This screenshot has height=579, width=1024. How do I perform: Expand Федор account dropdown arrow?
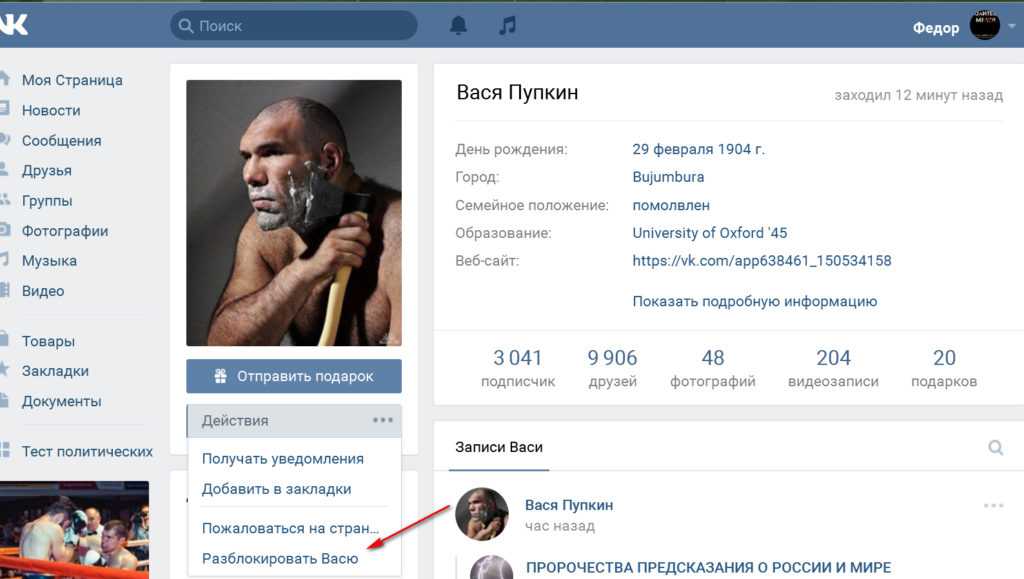[x=1012, y=27]
